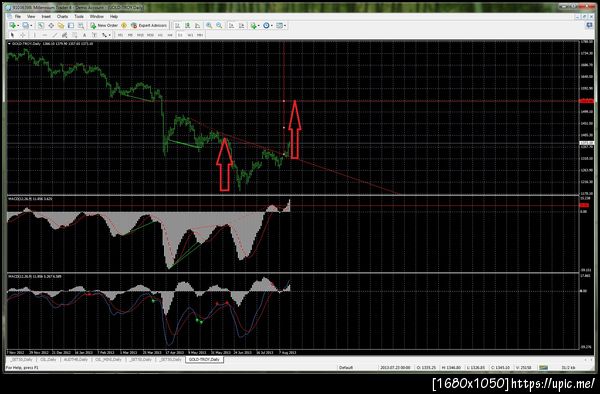Switch timeframe to H4
This screenshot has width=600, height=394.
coord(170,35)
